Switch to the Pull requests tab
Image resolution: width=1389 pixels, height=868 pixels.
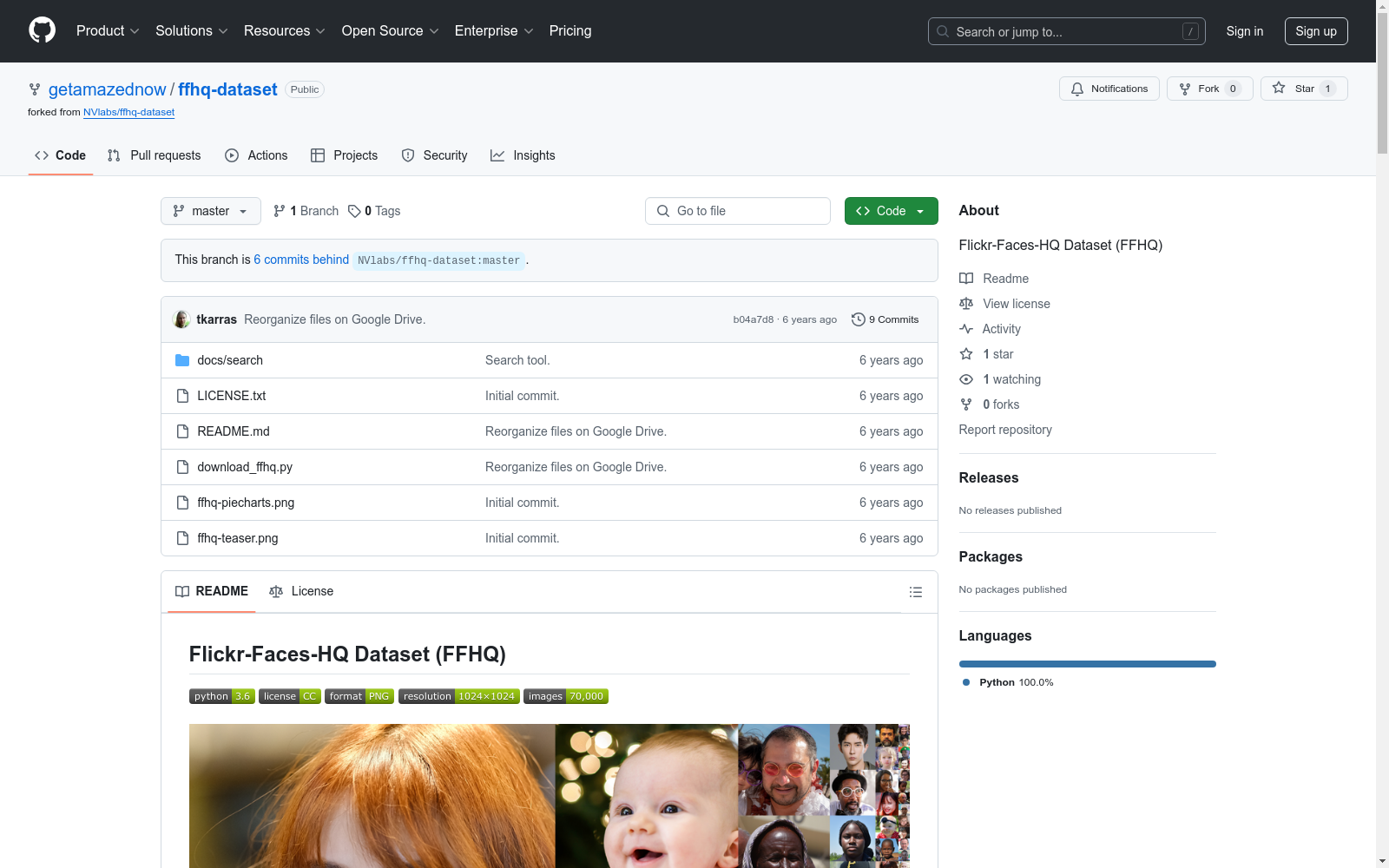click(x=154, y=155)
